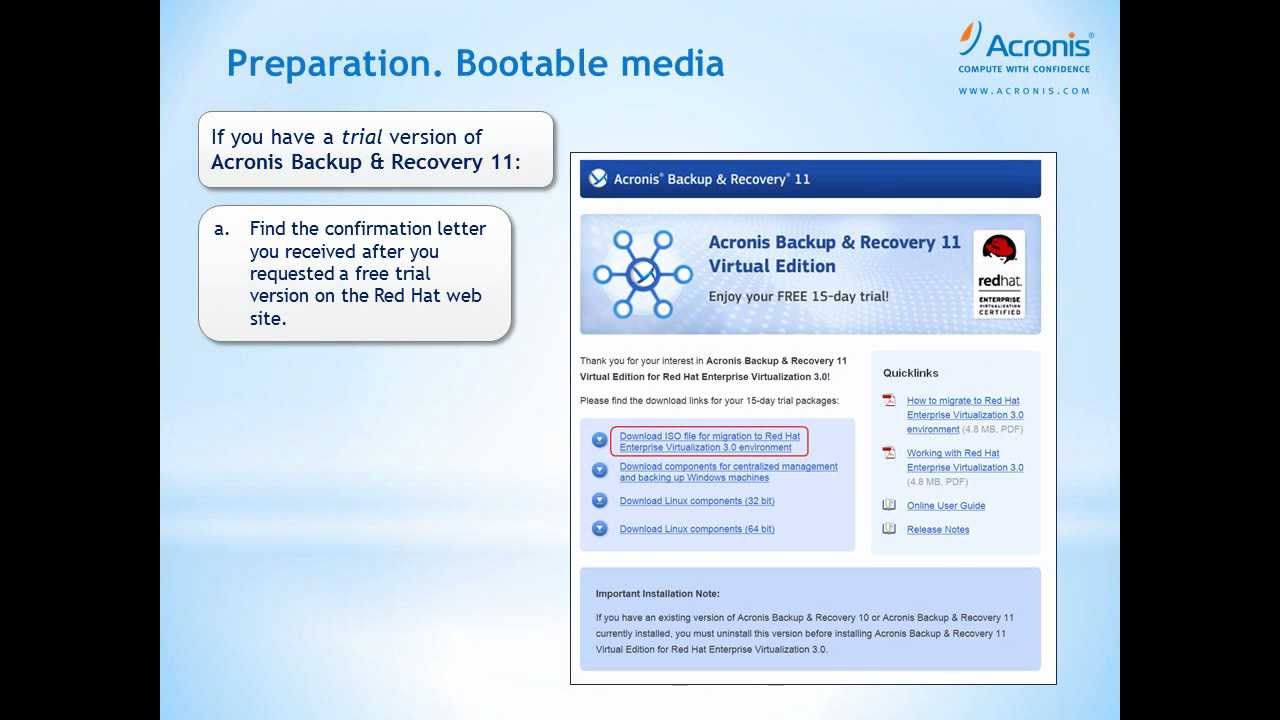This screenshot has height=720, width=1280.
Task: Open Download ISO file for migration link
Action: tap(709, 442)
